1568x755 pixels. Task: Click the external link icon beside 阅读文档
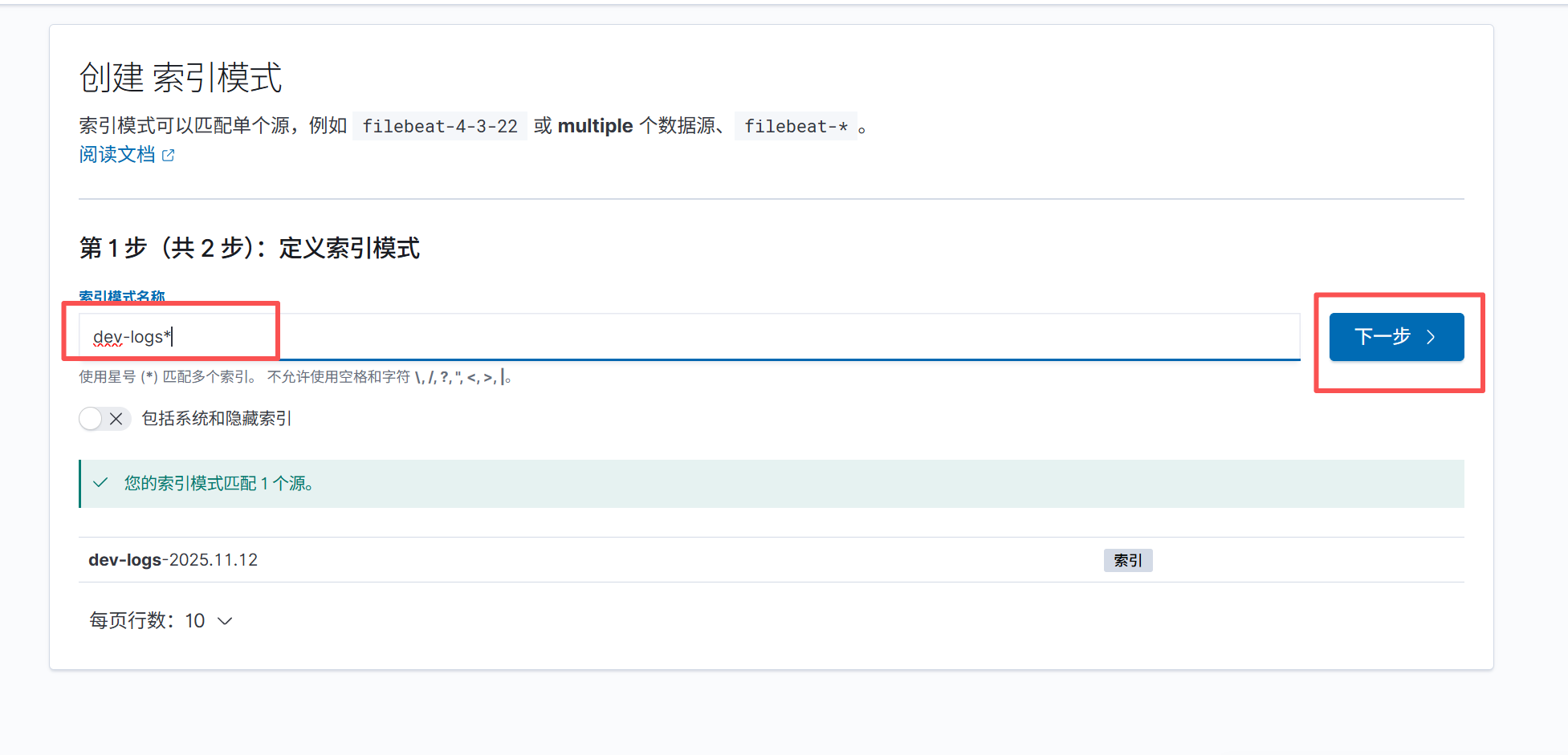coord(168,156)
